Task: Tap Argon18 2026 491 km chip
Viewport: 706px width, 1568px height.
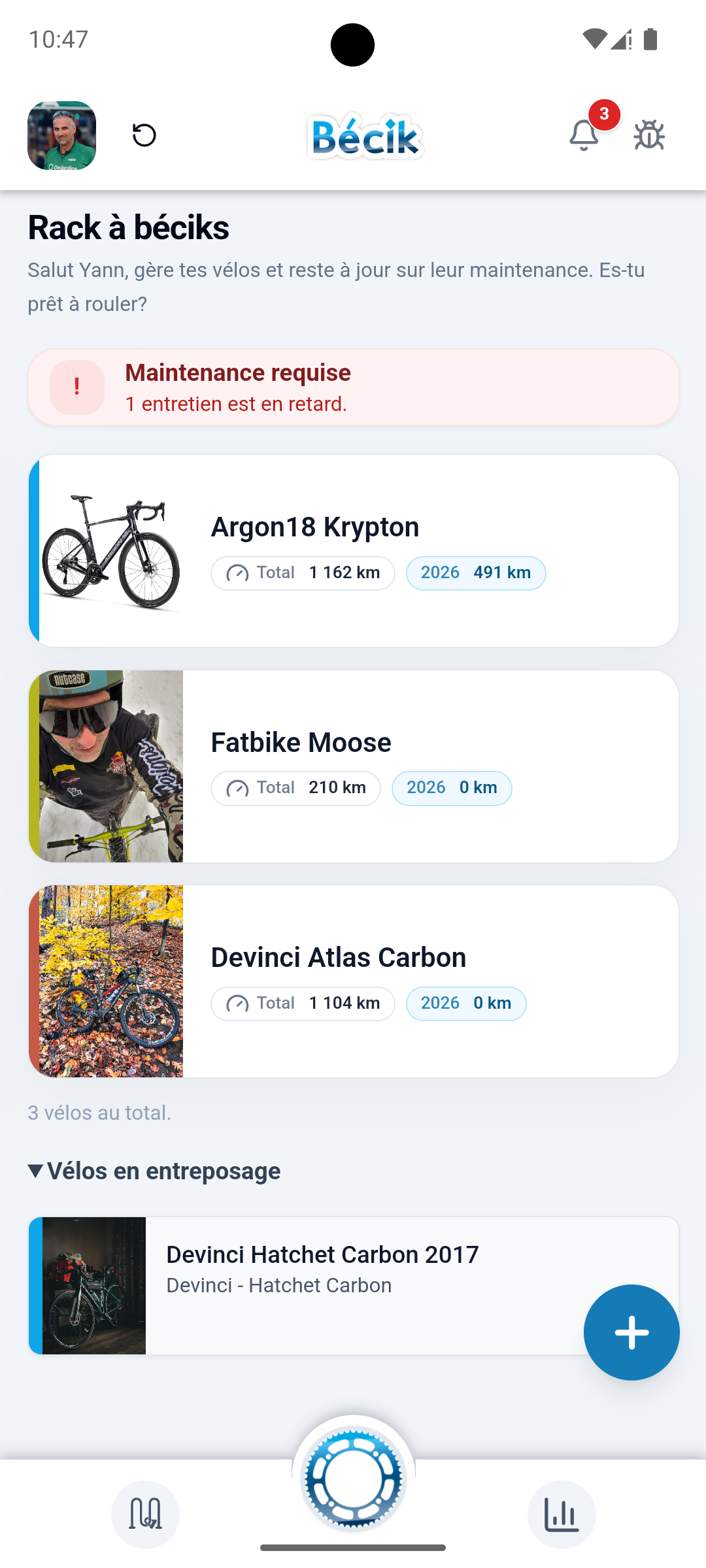Action: (476, 573)
